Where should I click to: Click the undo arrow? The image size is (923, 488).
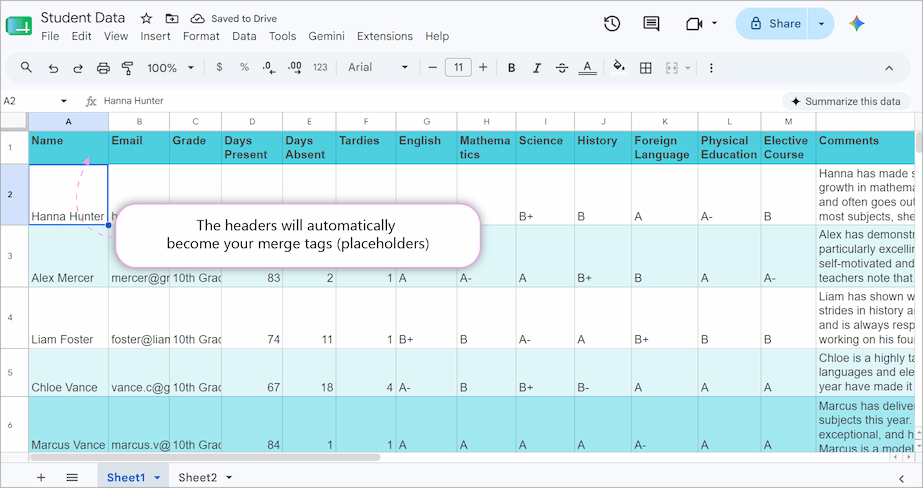[54, 68]
